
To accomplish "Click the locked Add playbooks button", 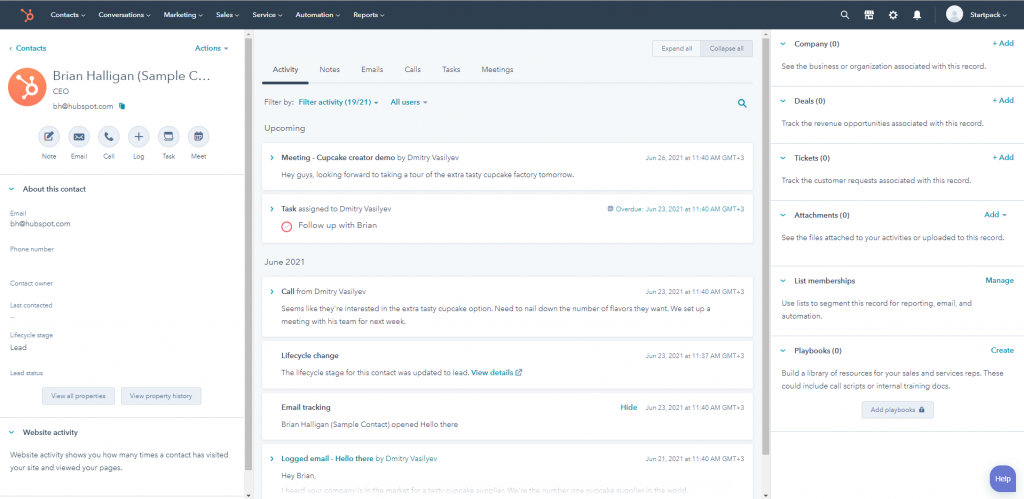I will click(897, 410).
